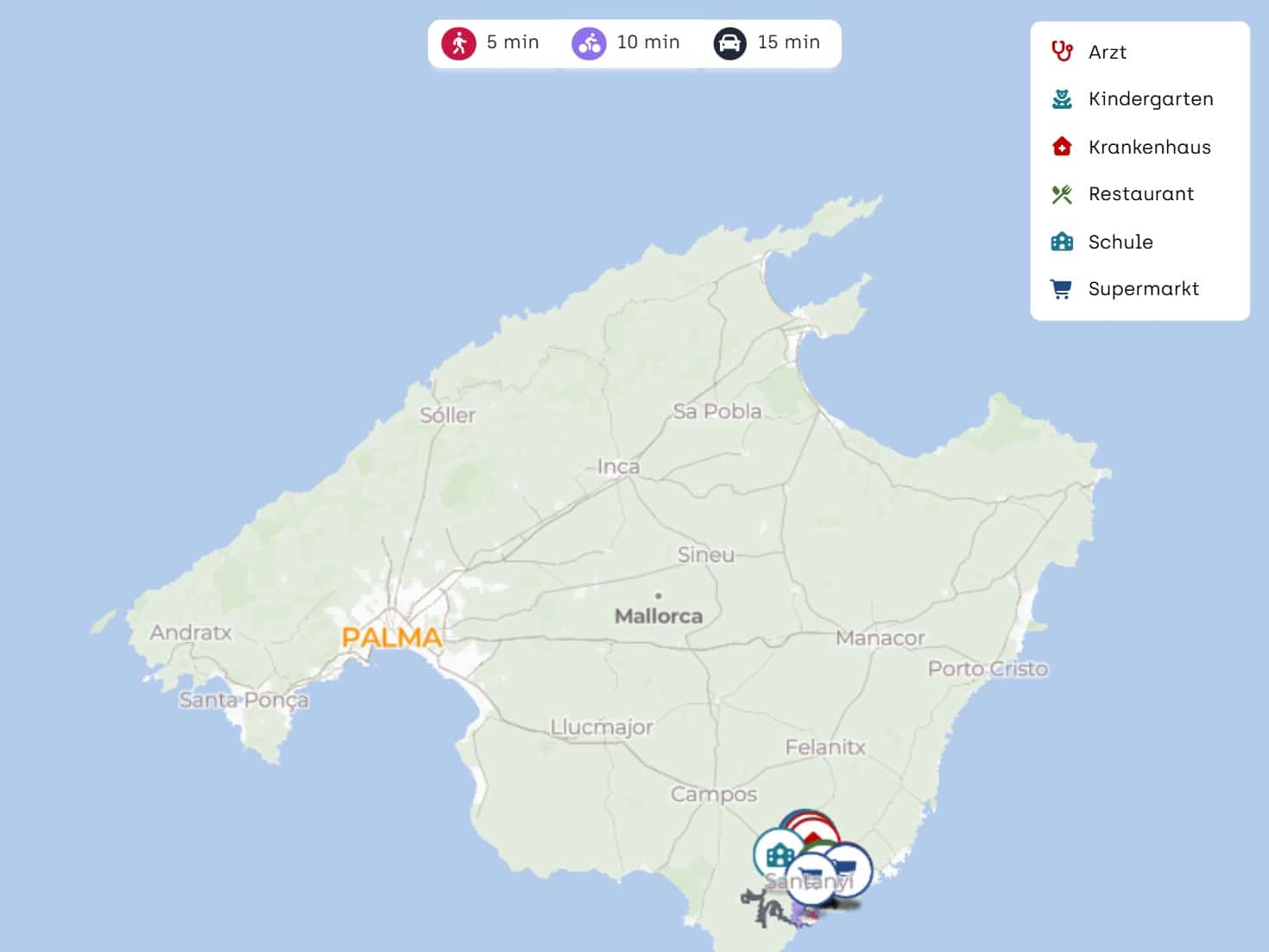
Task: Click the Kindergarten label in the legend
Action: [x=1151, y=98]
